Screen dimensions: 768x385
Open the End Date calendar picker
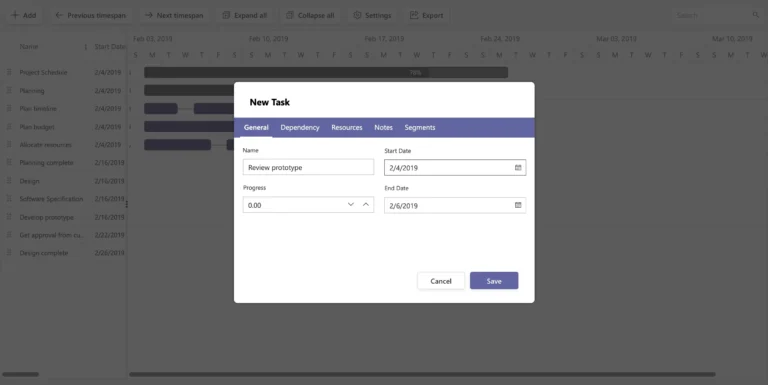(x=518, y=205)
